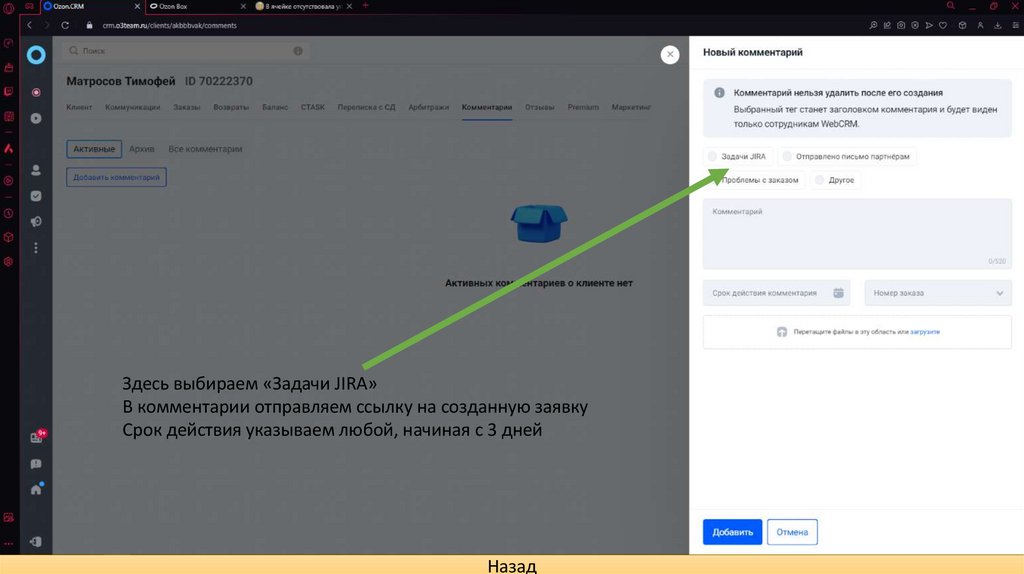1024x574 pixels.
Task: Select the 'Отправлено письмо партнёрам' radio tag
Action: click(x=846, y=157)
